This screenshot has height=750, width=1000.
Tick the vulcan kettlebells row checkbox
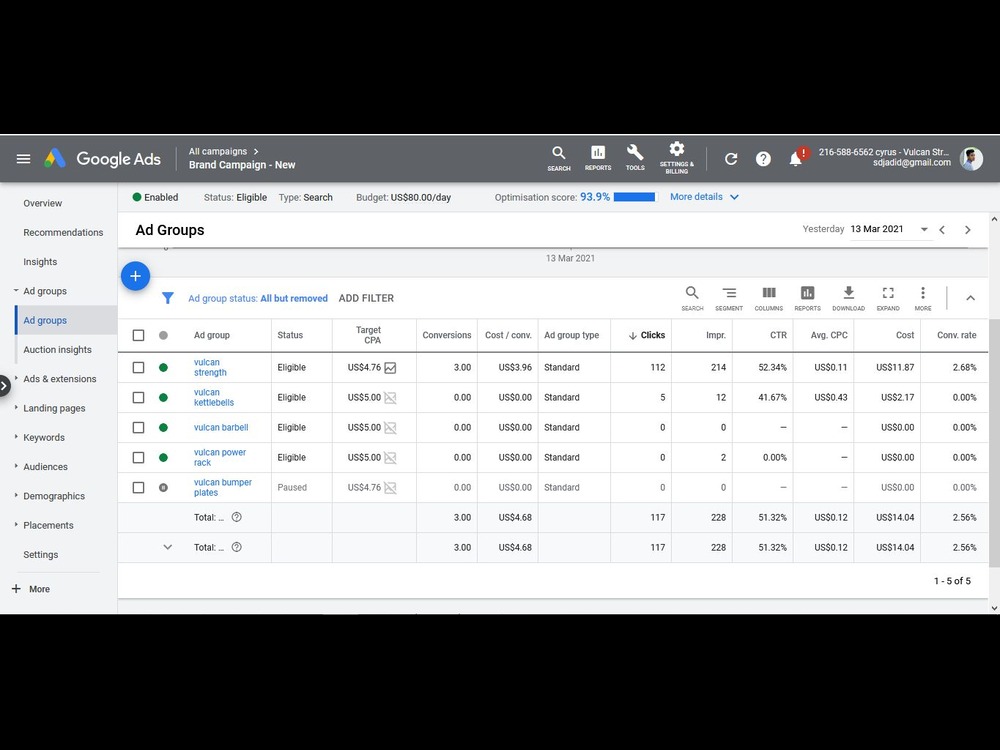point(138,397)
